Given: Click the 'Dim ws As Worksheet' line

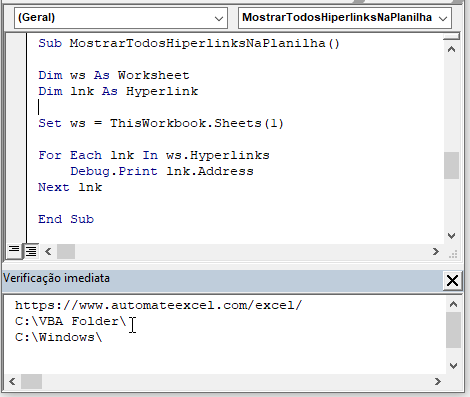Looking at the screenshot, I should pos(114,75).
